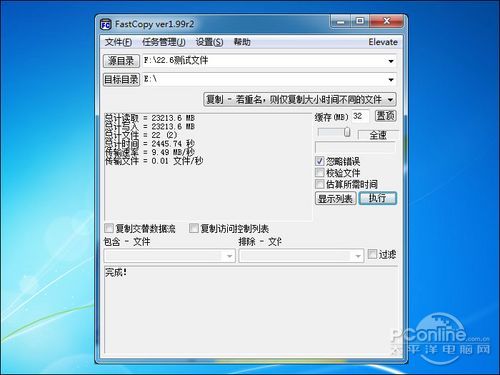Check the 复制交替数据流 option
Viewport: 500px width, 375px height.
point(109,228)
